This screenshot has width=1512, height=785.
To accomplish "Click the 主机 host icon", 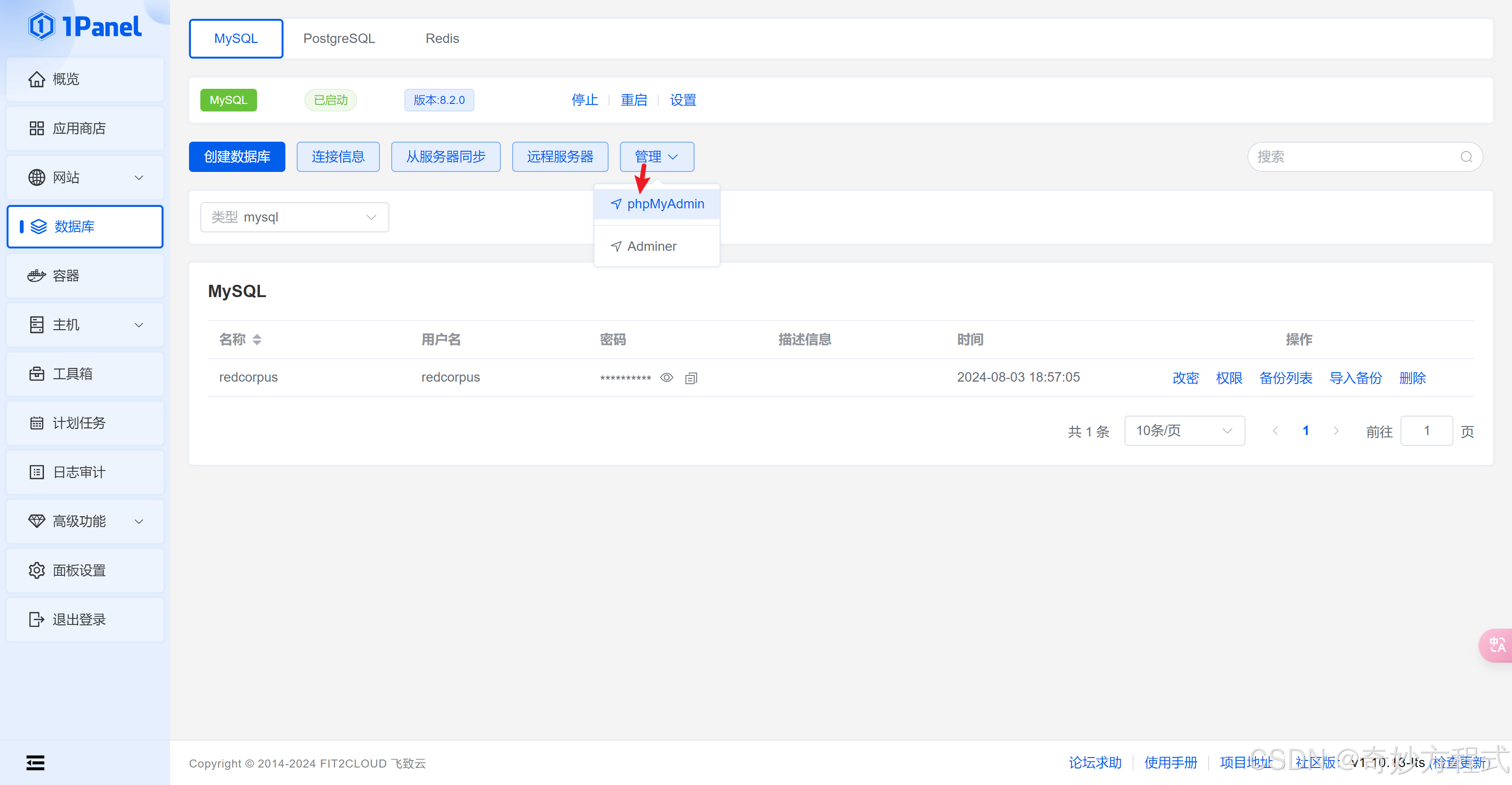I will click(x=36, y=324).
